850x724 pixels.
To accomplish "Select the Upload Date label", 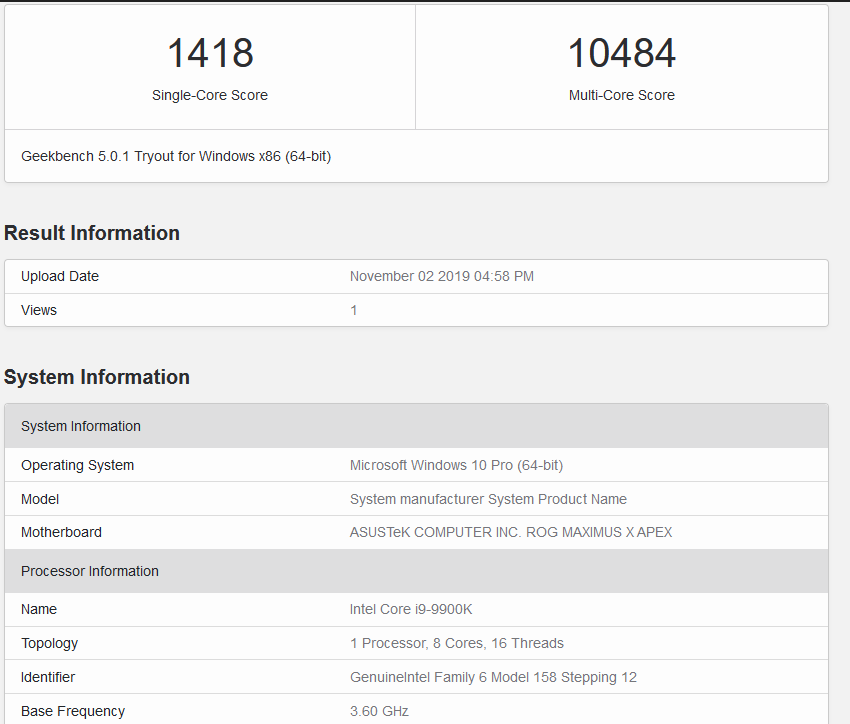I will point(60,276).
